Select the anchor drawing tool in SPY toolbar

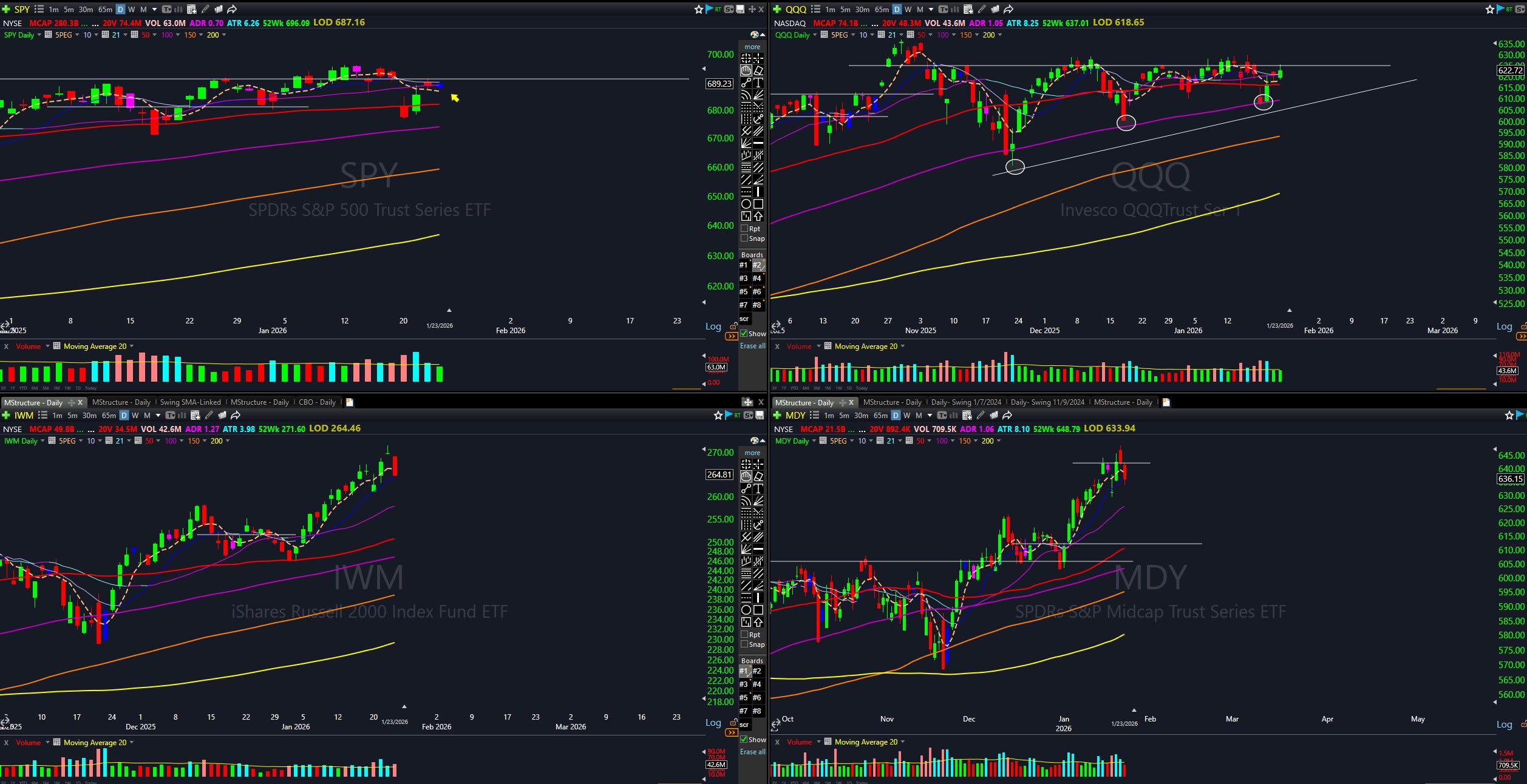click(758, 119)
